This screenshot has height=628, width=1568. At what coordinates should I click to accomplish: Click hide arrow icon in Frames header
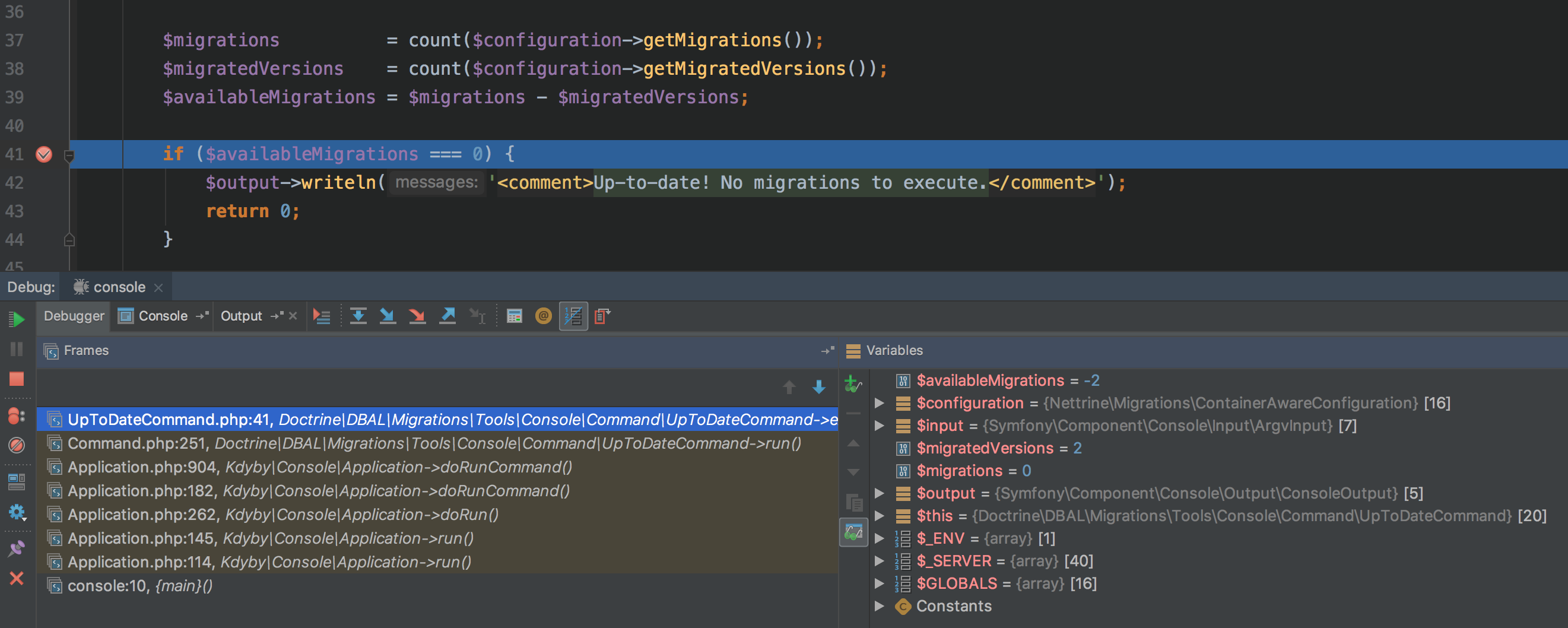827,351
